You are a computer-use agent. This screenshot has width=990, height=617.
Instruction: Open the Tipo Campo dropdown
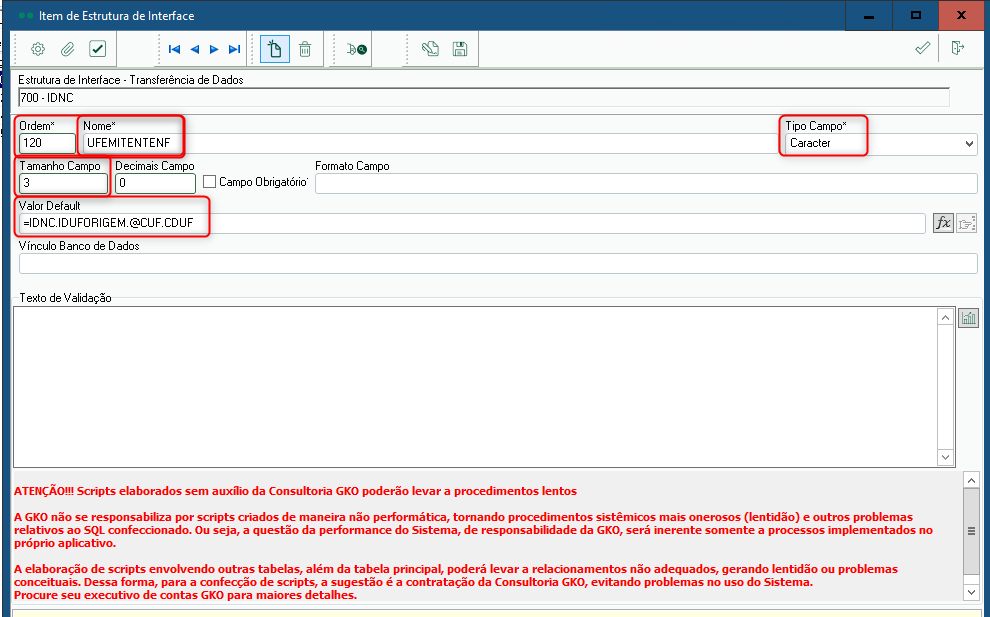(969, 144)
